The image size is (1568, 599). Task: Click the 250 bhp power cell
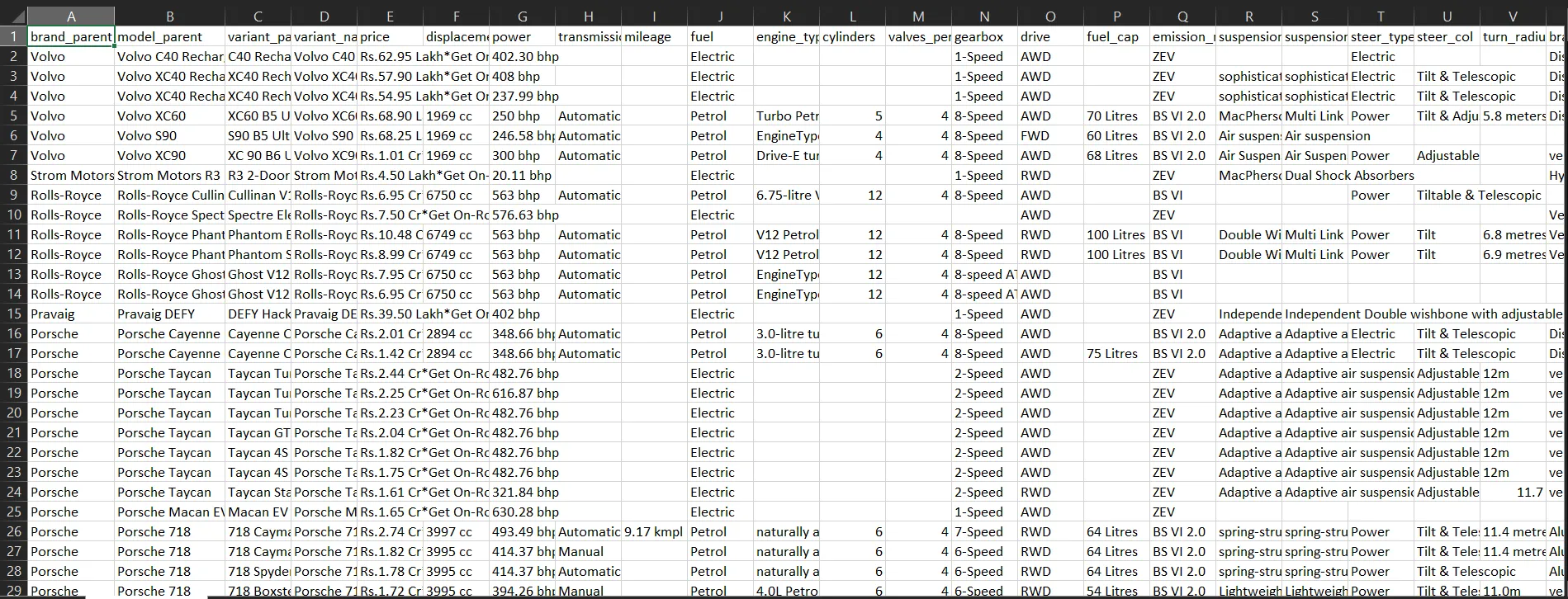(522, 116)
